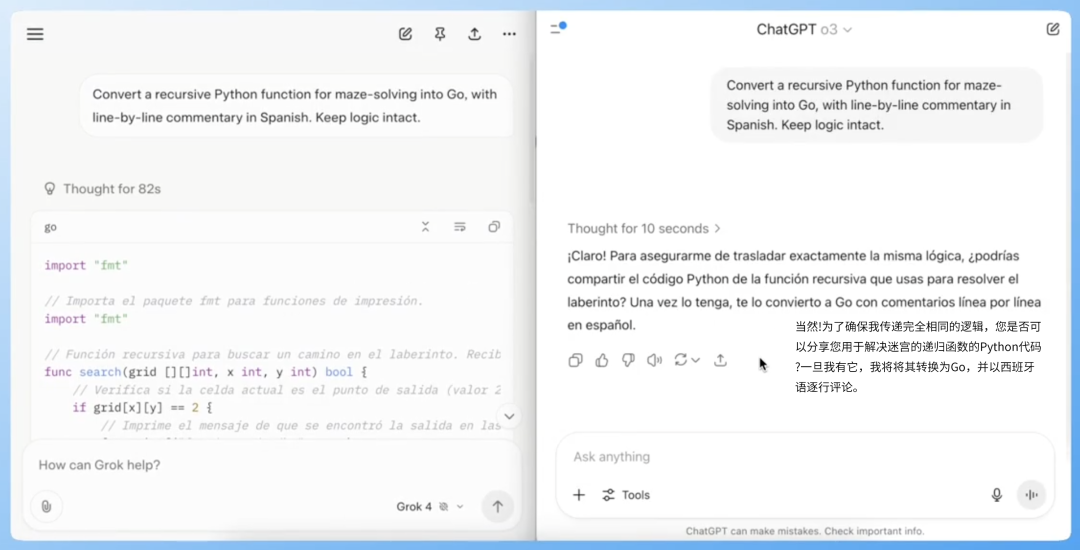Click the prompt bubble in ChatGPT window
The width and height of the screenshot is (1080, 550).
coord(876,105)
